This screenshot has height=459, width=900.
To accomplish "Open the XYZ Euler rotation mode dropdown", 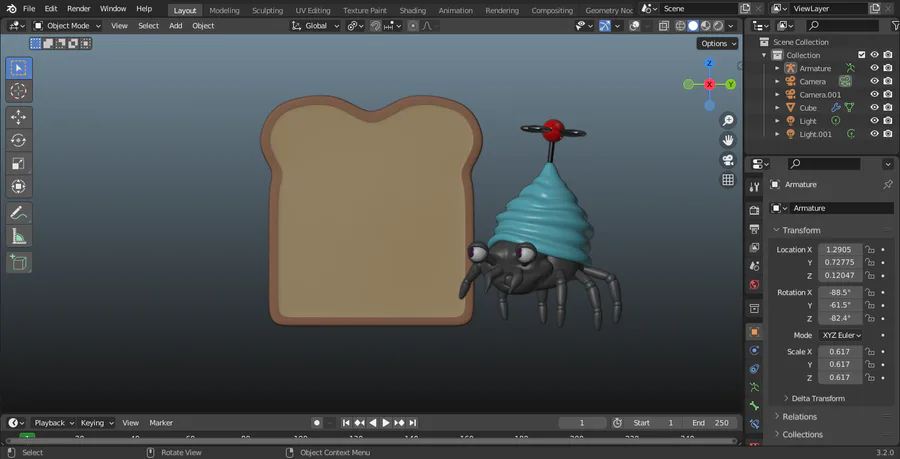I will (x=841, y=335).
